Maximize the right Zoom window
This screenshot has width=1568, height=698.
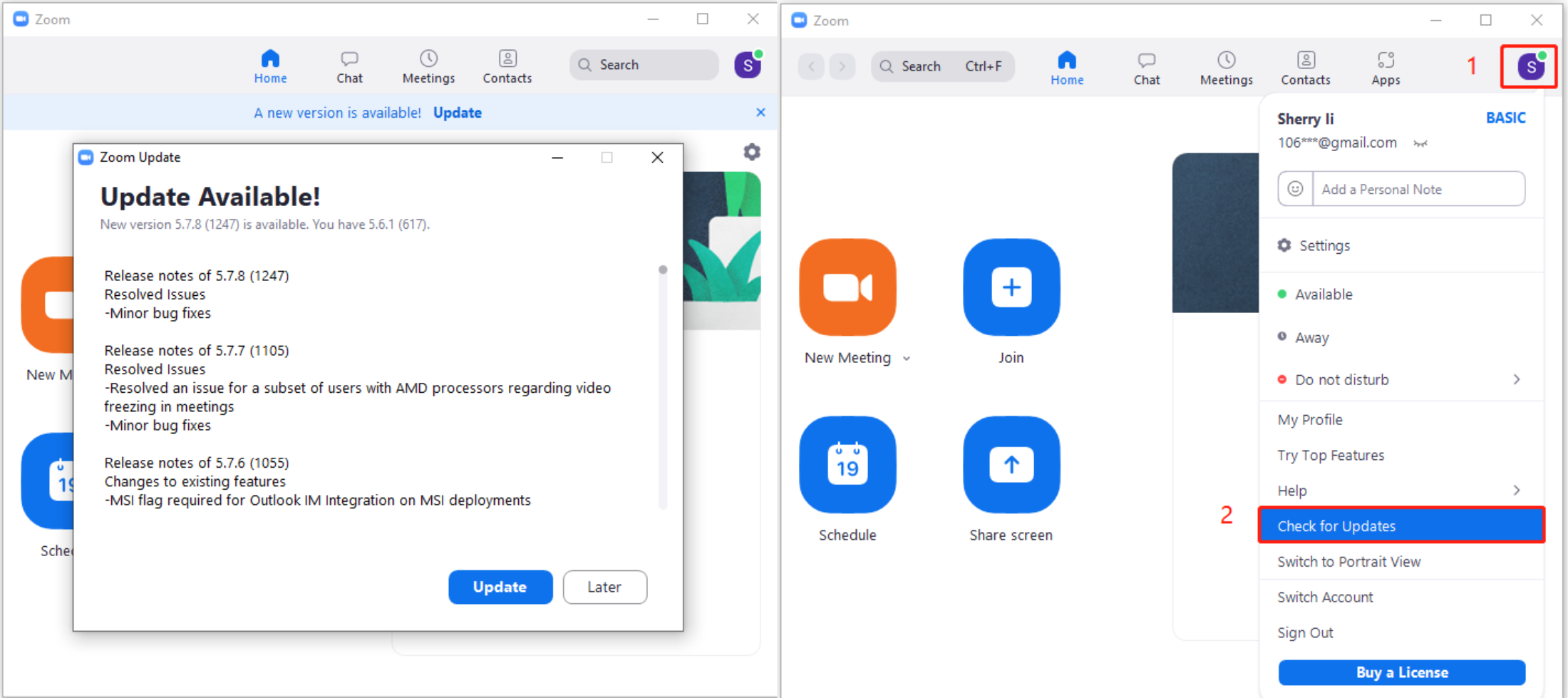click(1485, 20)
